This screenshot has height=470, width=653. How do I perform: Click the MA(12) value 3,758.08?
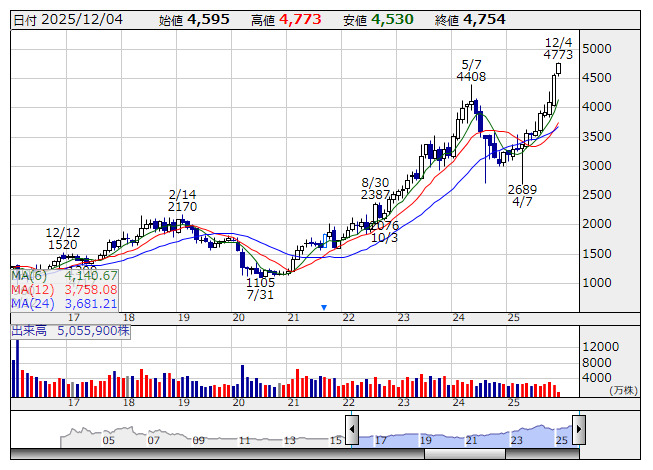coord(91,290)
